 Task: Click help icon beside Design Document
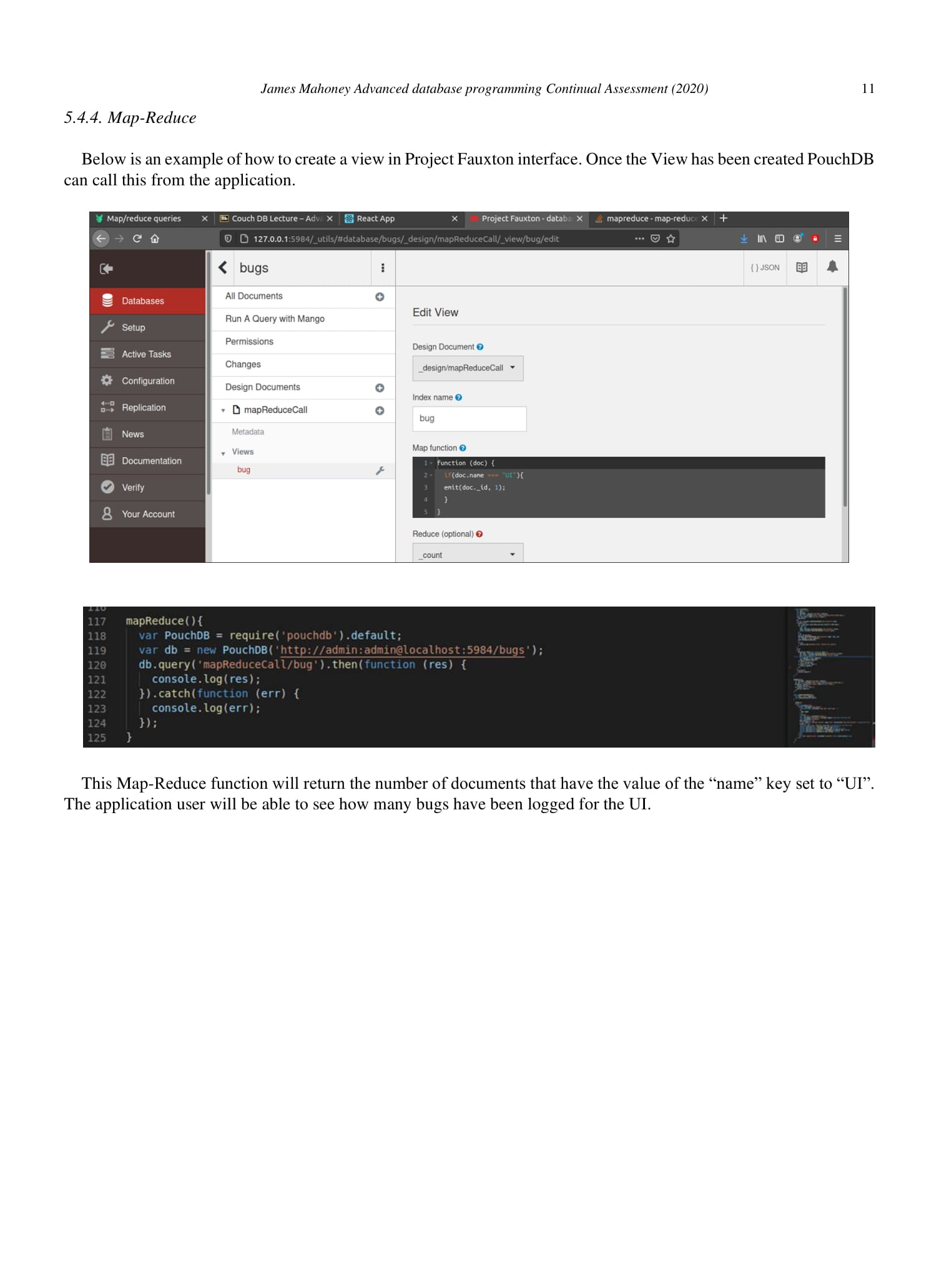coord(480,347)
